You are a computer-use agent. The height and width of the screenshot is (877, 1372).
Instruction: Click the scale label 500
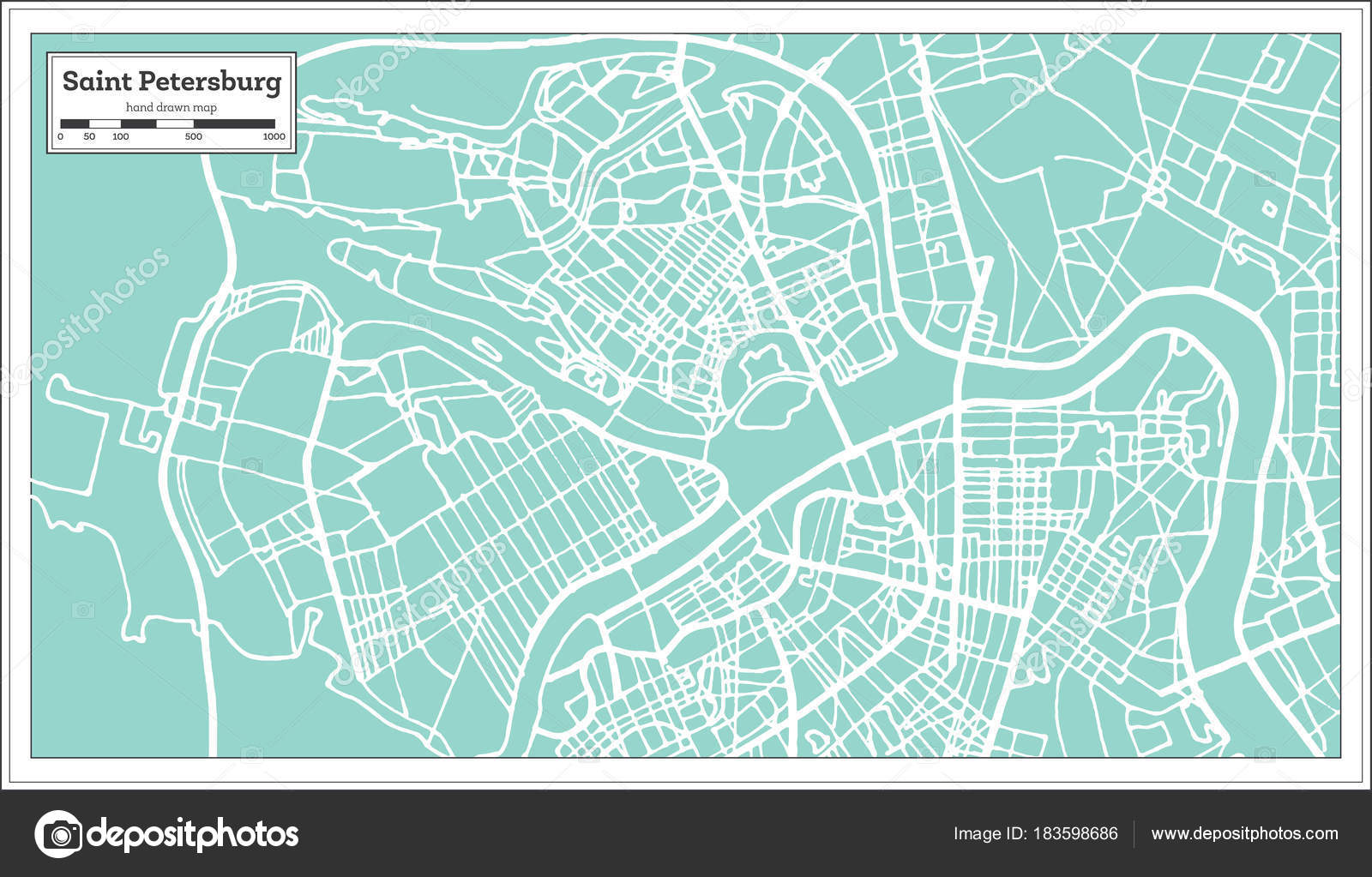click(194, 136)
